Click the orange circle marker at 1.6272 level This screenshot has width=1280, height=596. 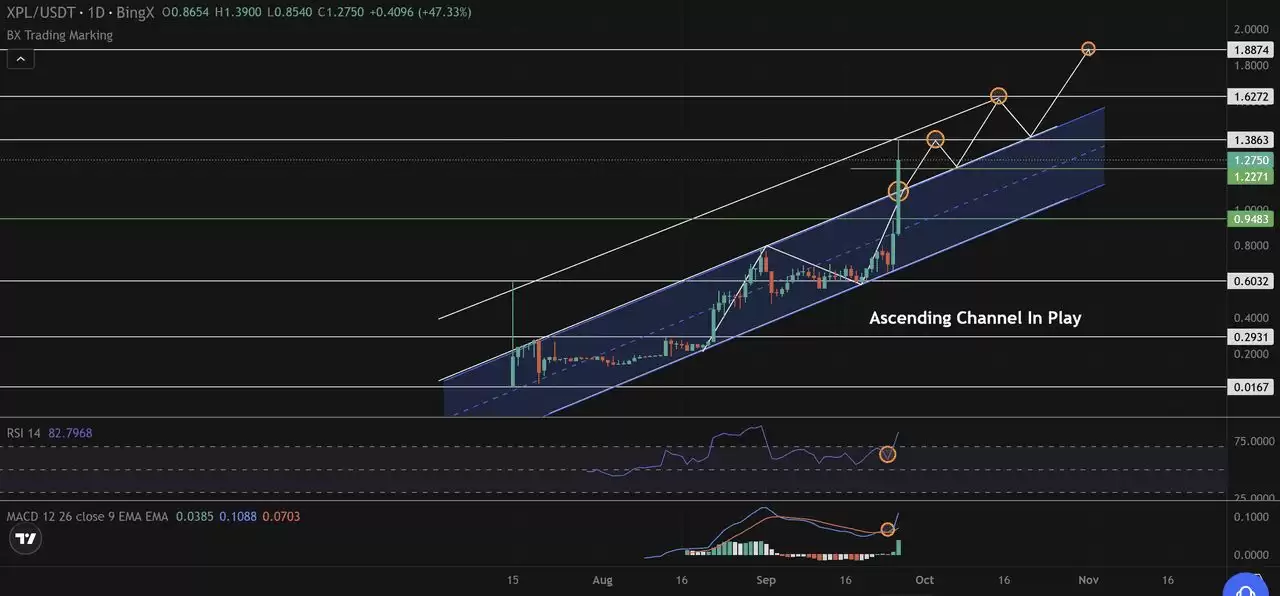click(x=998, y=96)
